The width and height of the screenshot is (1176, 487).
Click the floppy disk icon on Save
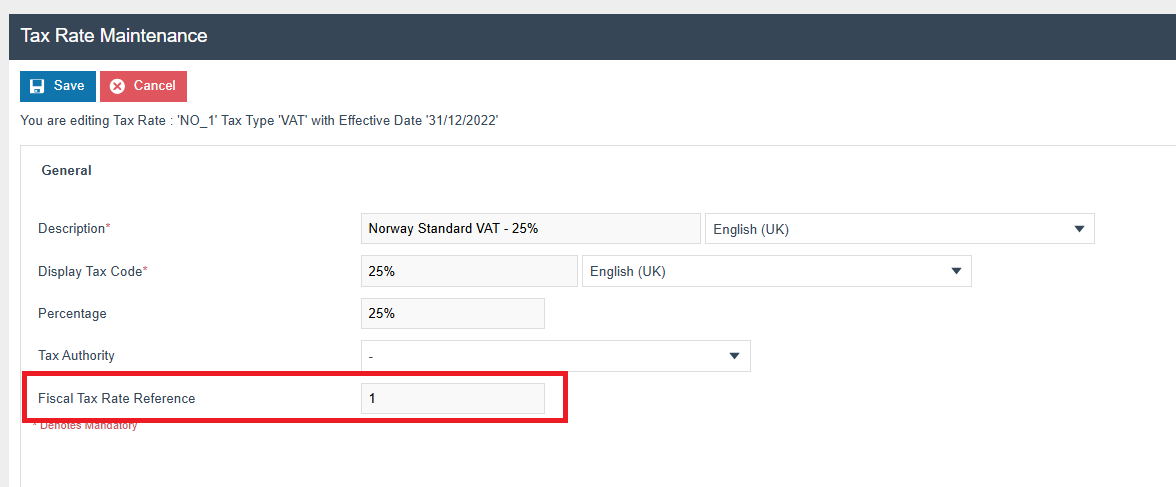pos(38,86)
